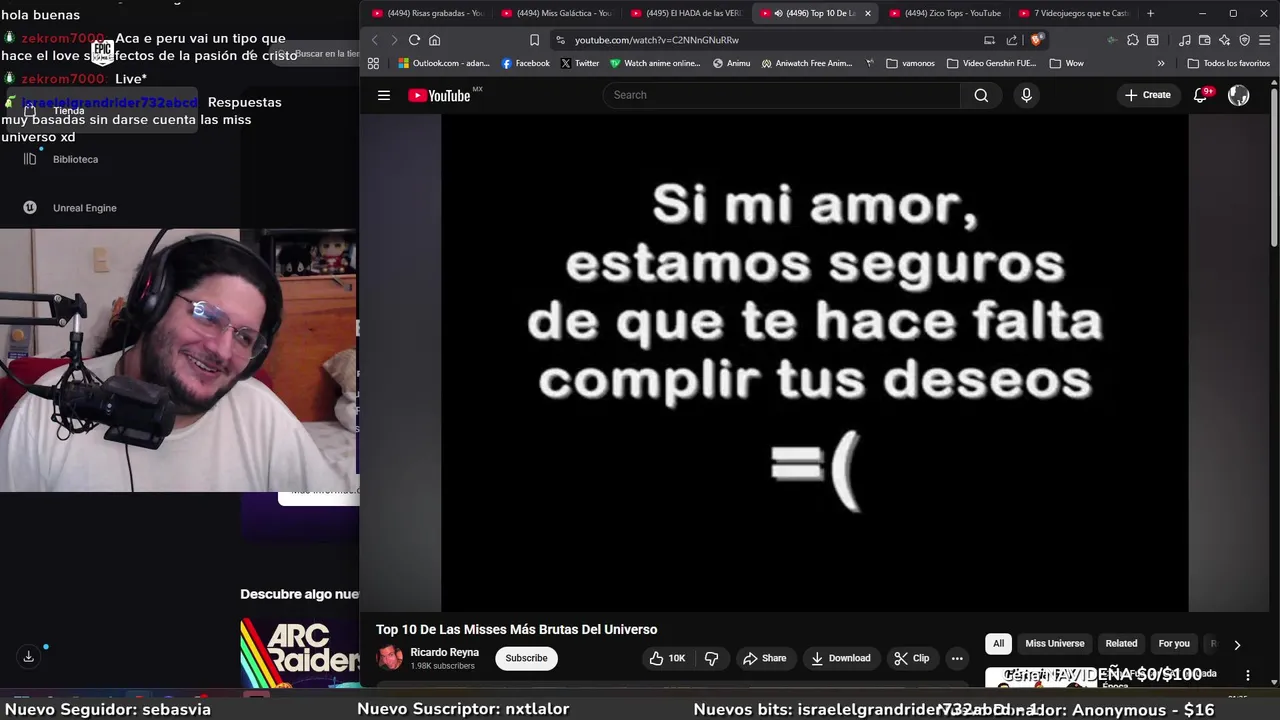Image resolution: width=1280 pixels, height=720 pixels.
Task: Switch to Miss Galáctica tab
Action: pos(556,13)
